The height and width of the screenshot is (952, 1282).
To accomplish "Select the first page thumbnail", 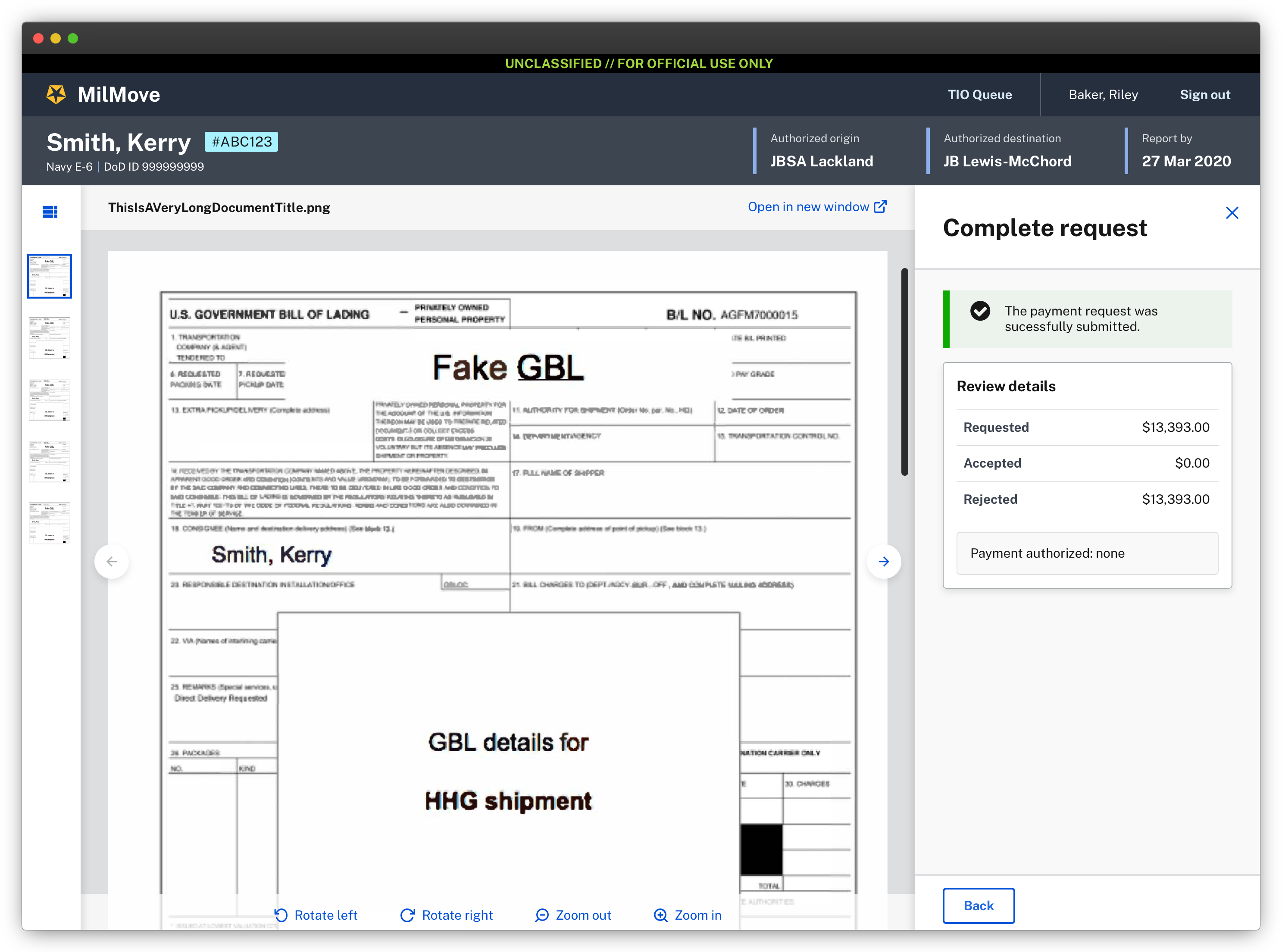I will coord(50,276).
